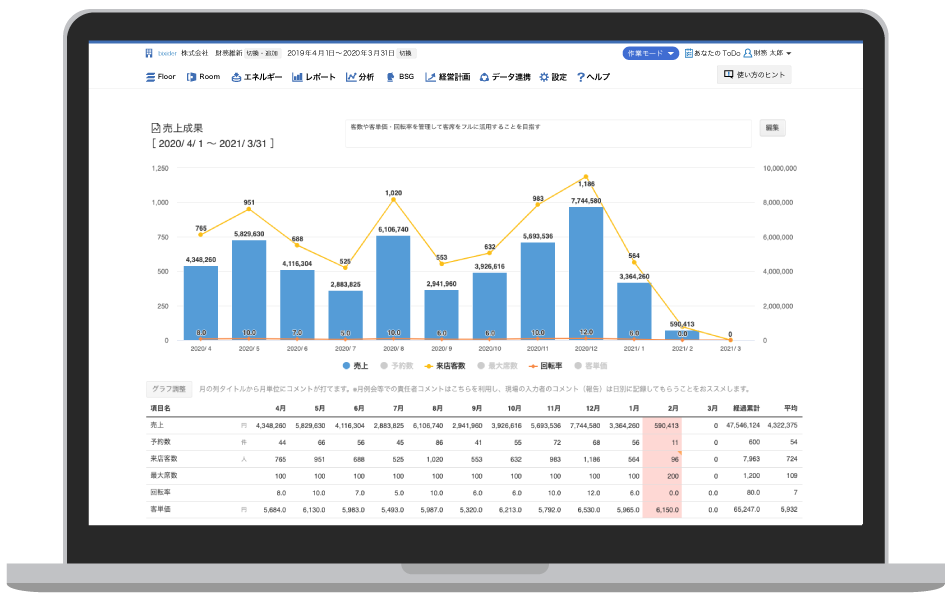Click the 2月 column header
The image size is (950, 600).
673,408
